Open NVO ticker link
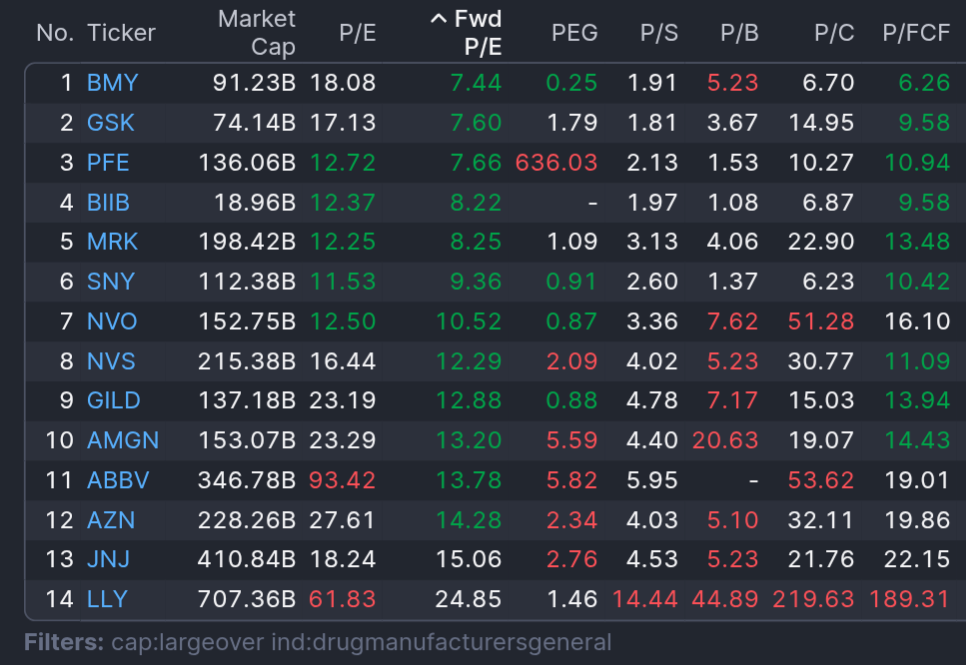Screen dimensions: 966x665 (112, 322)
